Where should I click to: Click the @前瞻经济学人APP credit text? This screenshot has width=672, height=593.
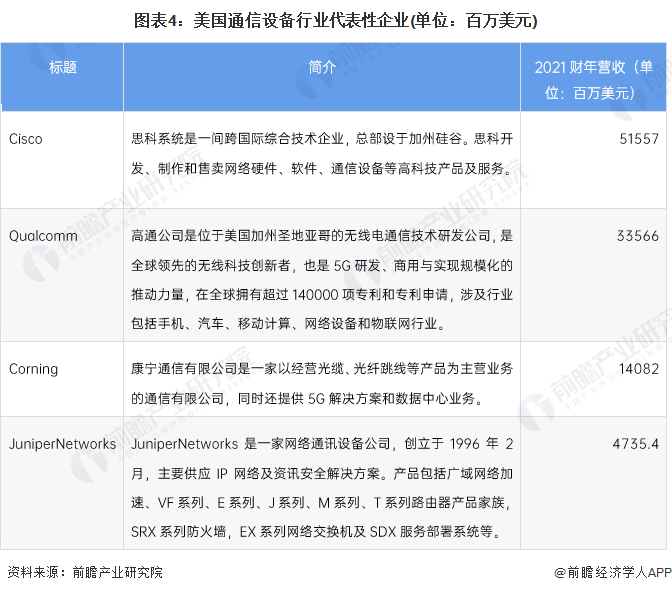tap(612, 572)
